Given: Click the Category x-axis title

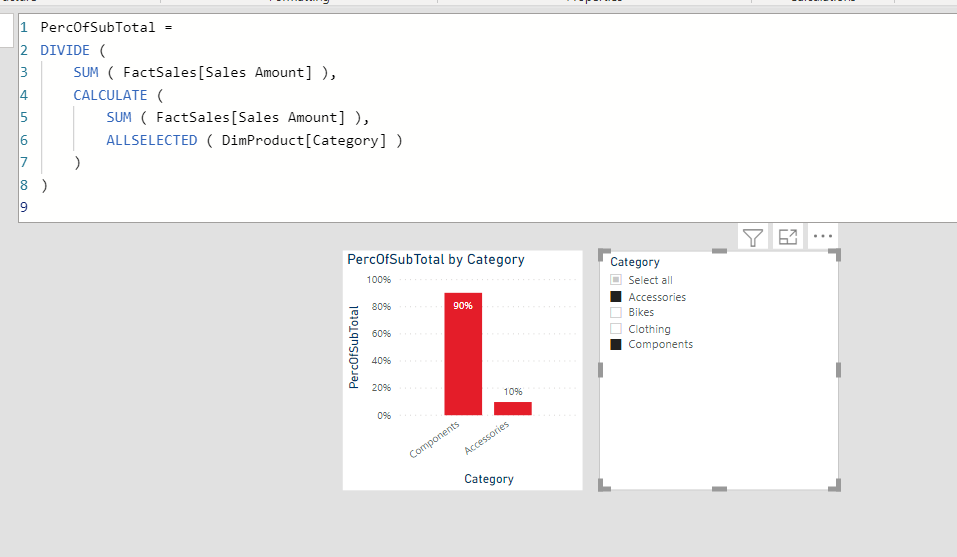Looking at the screenshot, I should point(489,479).
